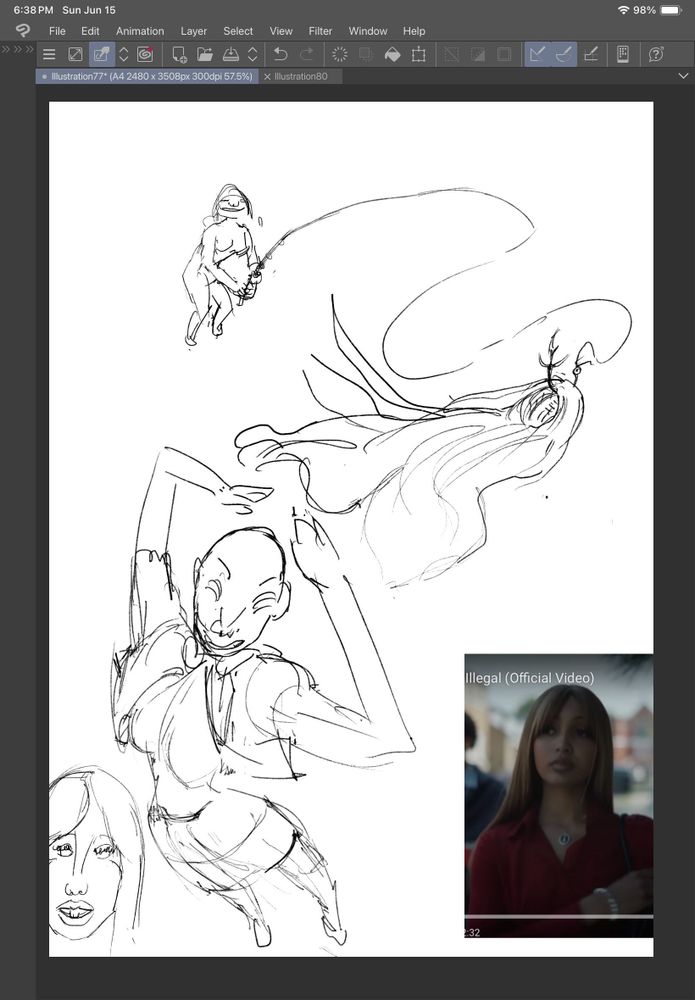This screenshot has width=695, height=1000.
Task: Expand the collapsed left palette arrows
Action: click(x=17, y=49)
